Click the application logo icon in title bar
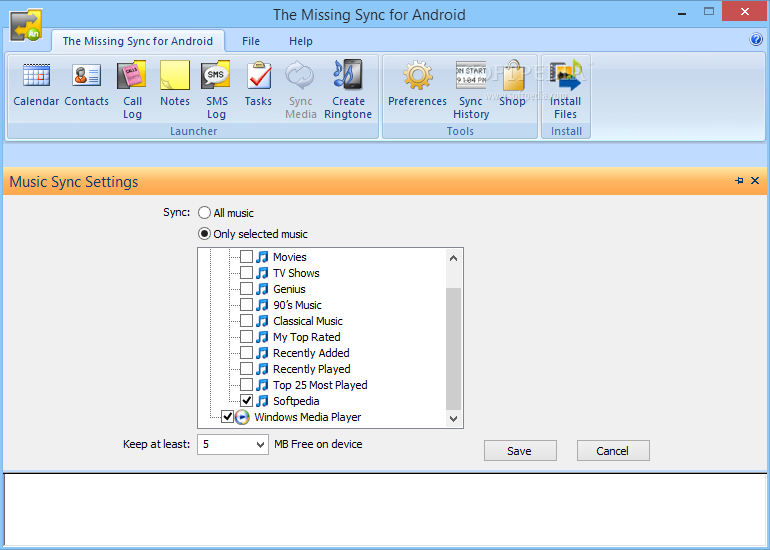 pyautogui.click(x=26, y=26)
